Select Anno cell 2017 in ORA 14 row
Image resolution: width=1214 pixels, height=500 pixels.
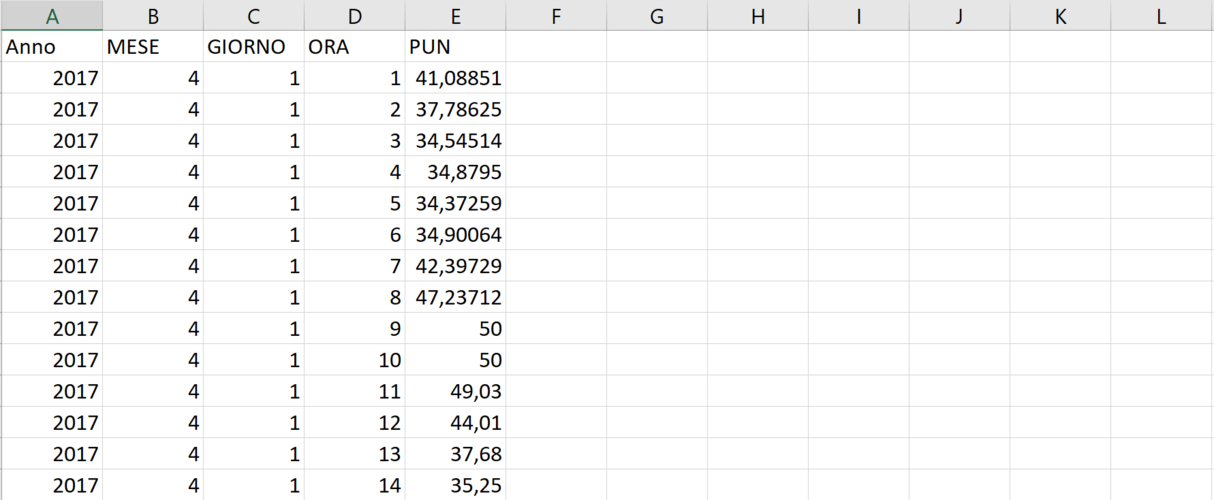51,485
